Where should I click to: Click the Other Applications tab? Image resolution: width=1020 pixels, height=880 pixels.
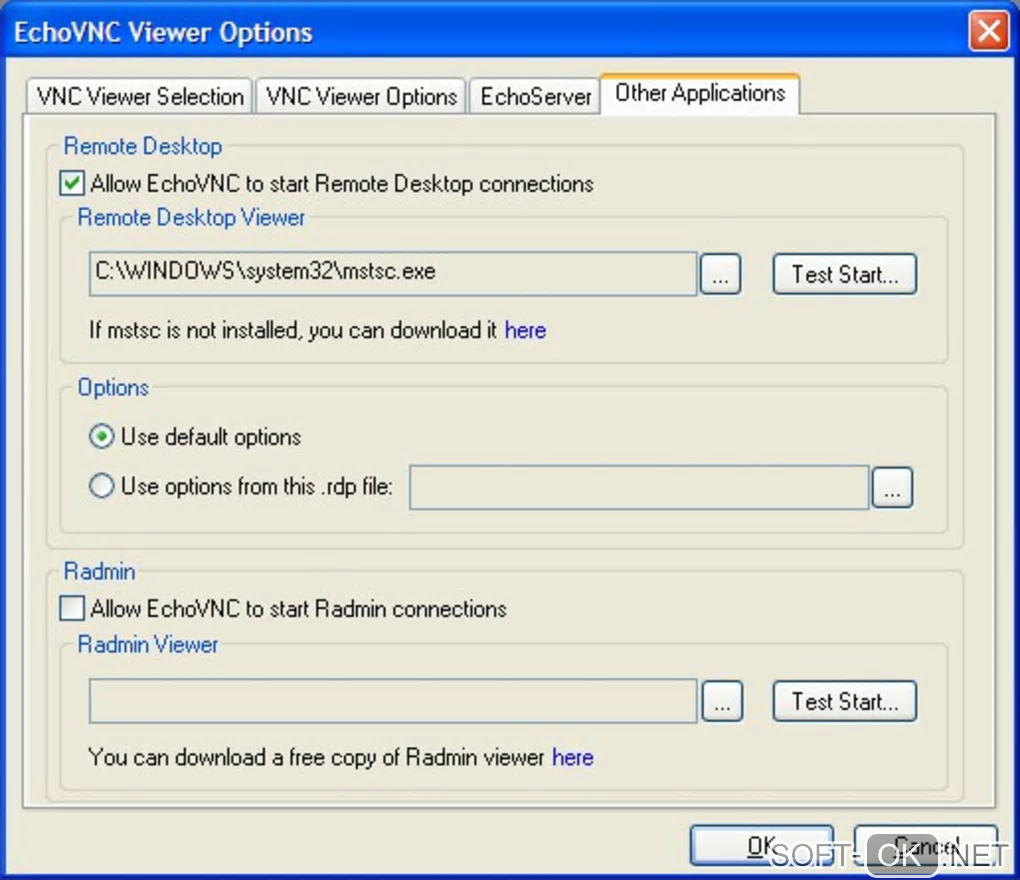coord(700,94)
